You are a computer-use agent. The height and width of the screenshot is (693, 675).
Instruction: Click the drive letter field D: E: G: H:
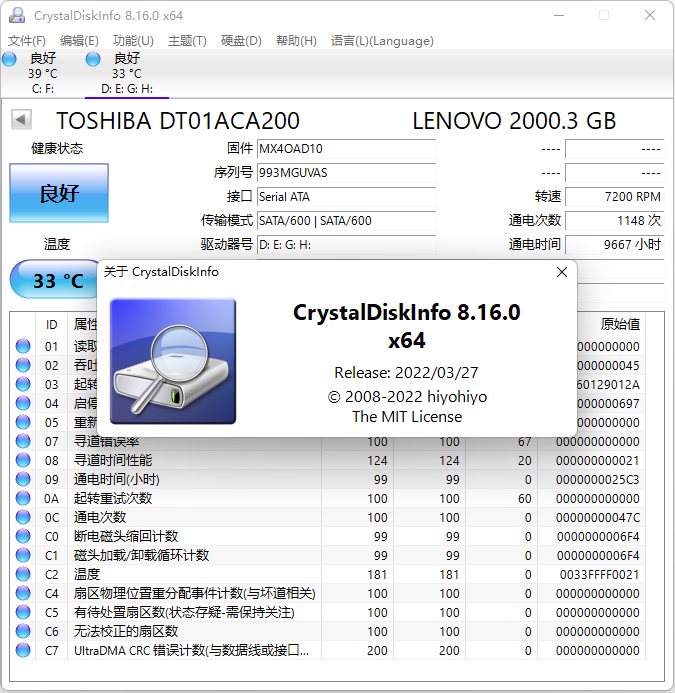(347, 244)
